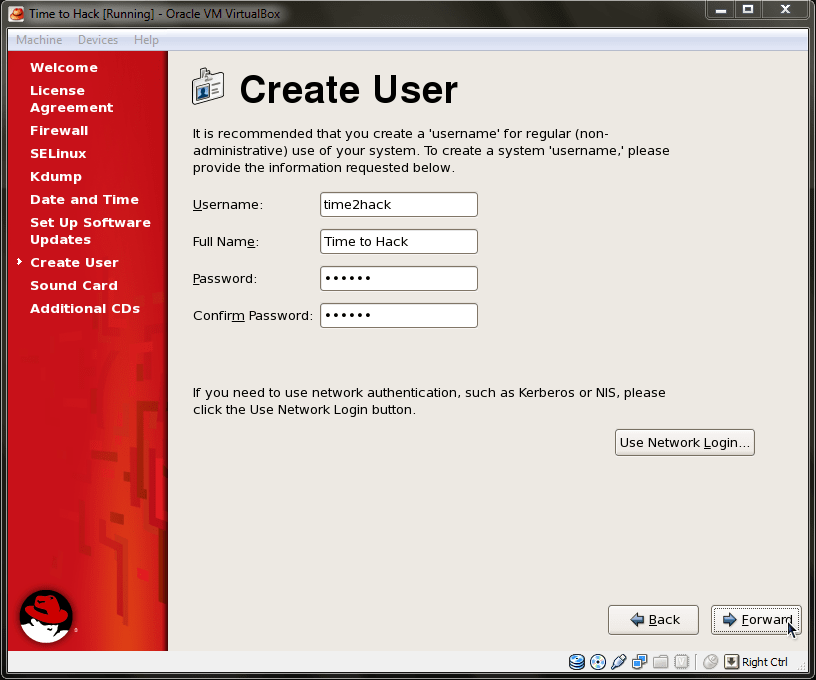
Task: Select Create User step in sidebar
Action: [74, 263]
